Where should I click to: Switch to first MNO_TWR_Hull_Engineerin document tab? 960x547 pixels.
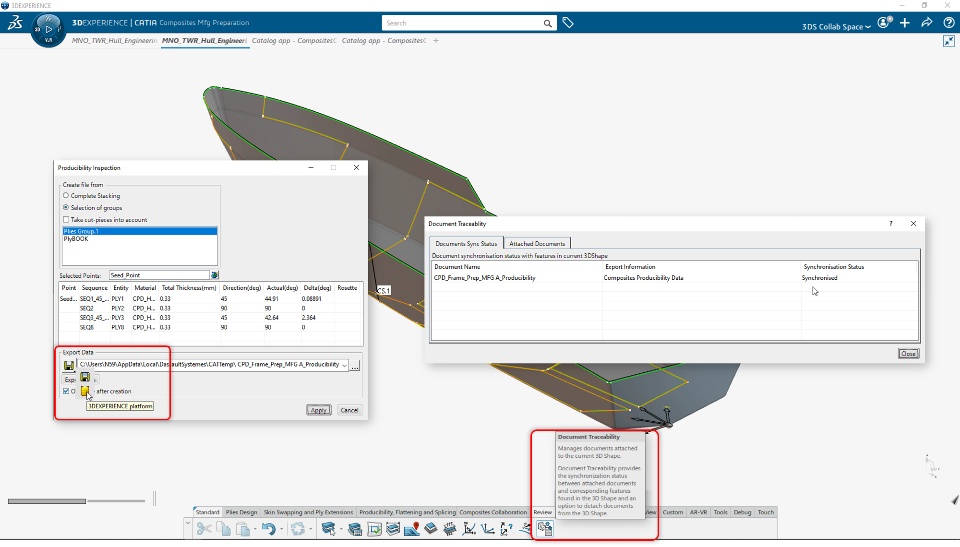point(114,40)
